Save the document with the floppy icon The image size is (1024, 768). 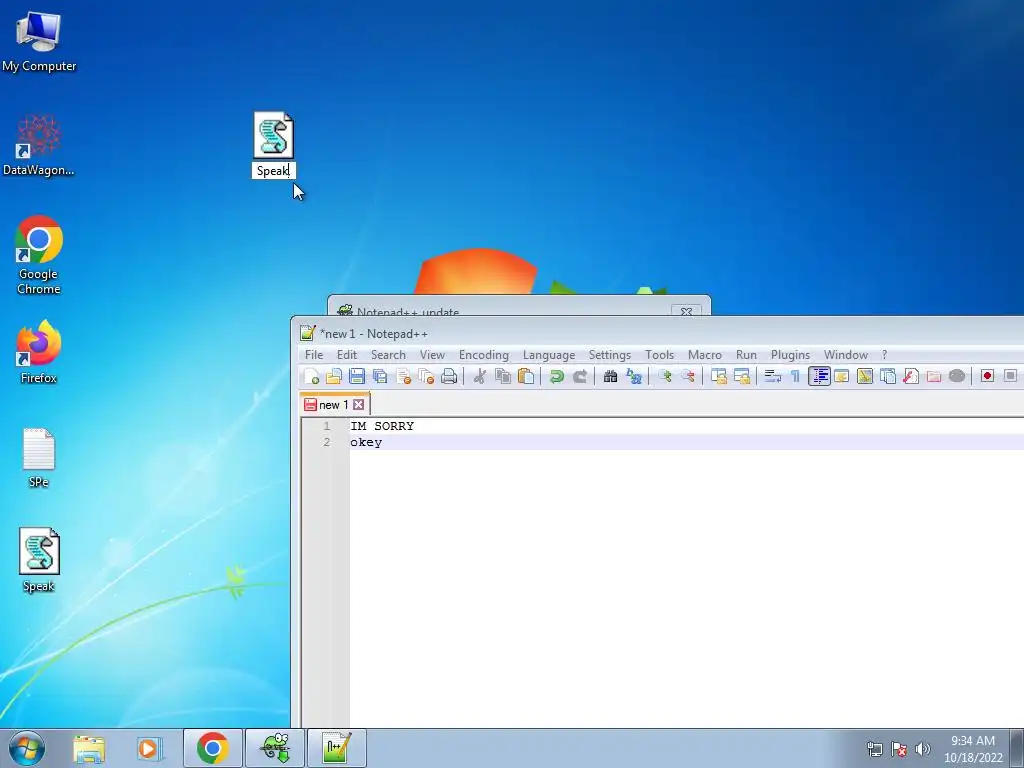357,376
